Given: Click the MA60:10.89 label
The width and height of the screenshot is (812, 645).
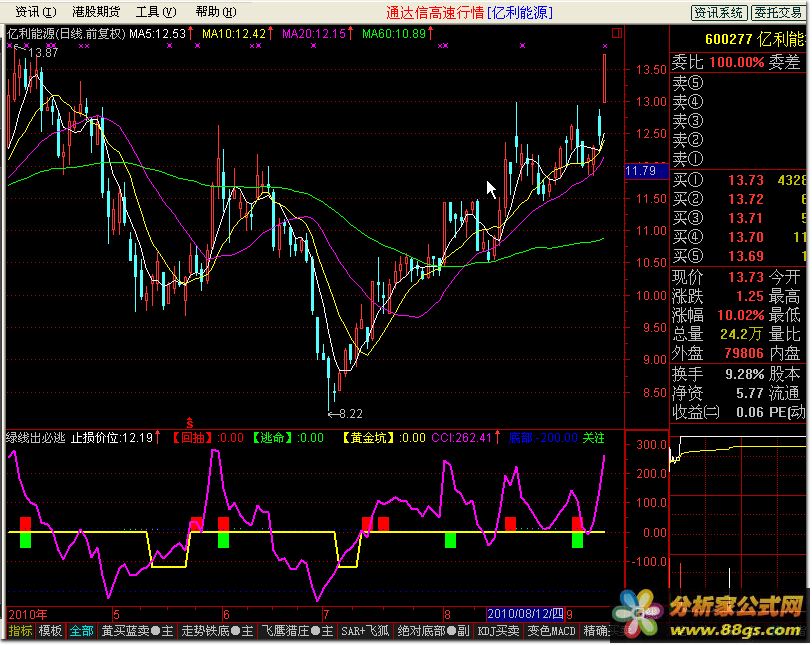Looking at the screenshot, I should coord(394,34).
